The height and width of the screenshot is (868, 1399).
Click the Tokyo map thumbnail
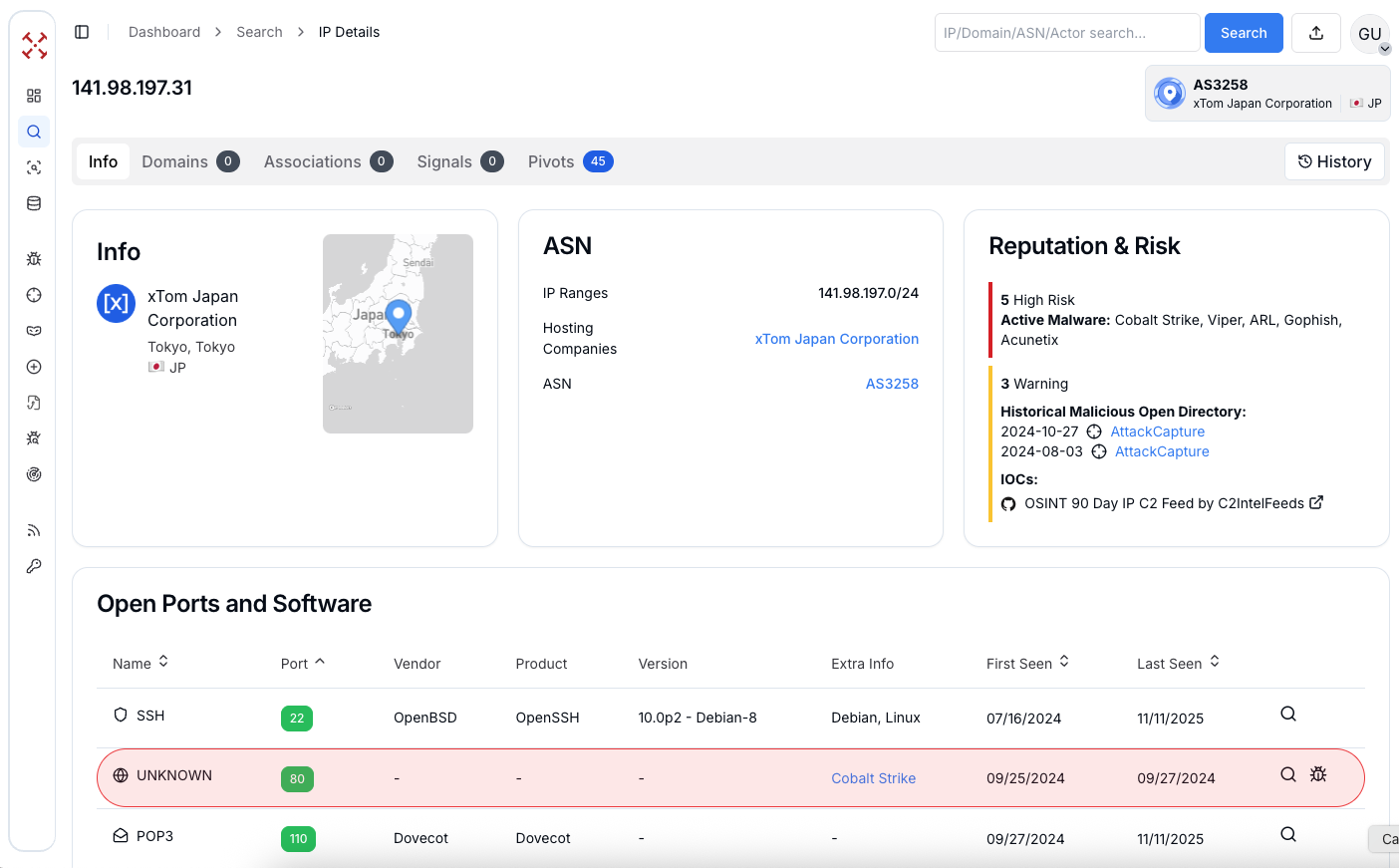(x=398, y=333)
